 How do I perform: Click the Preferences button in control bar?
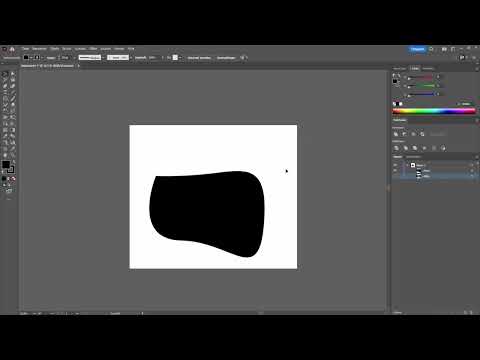(x=226, y=58)
